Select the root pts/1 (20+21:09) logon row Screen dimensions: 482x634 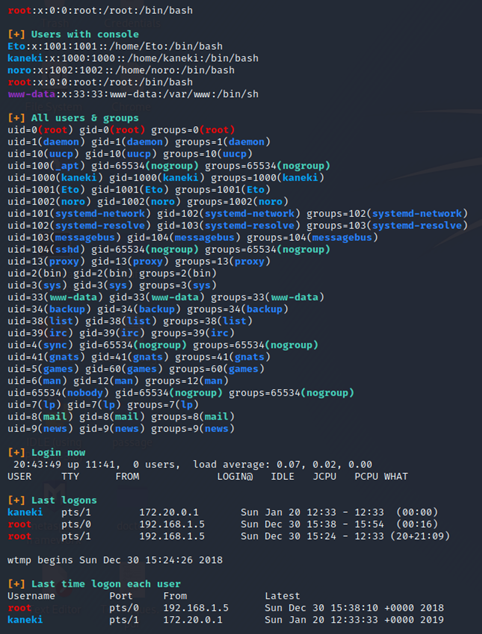coord(228,536)
